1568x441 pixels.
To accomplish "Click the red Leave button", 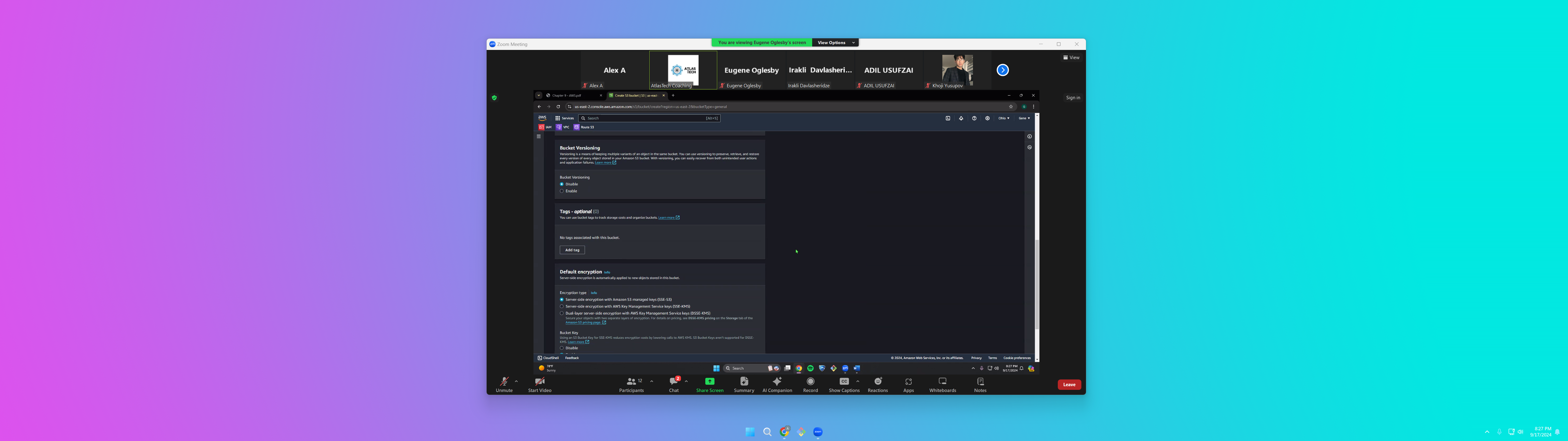I will [1069, 384].
